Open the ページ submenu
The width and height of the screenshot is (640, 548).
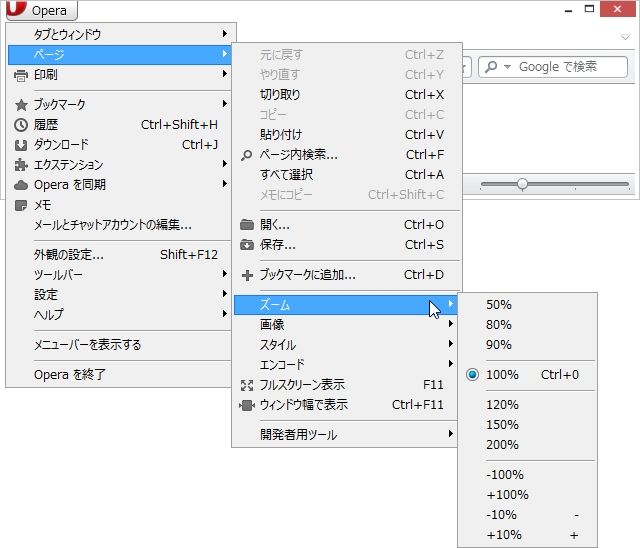120,54
